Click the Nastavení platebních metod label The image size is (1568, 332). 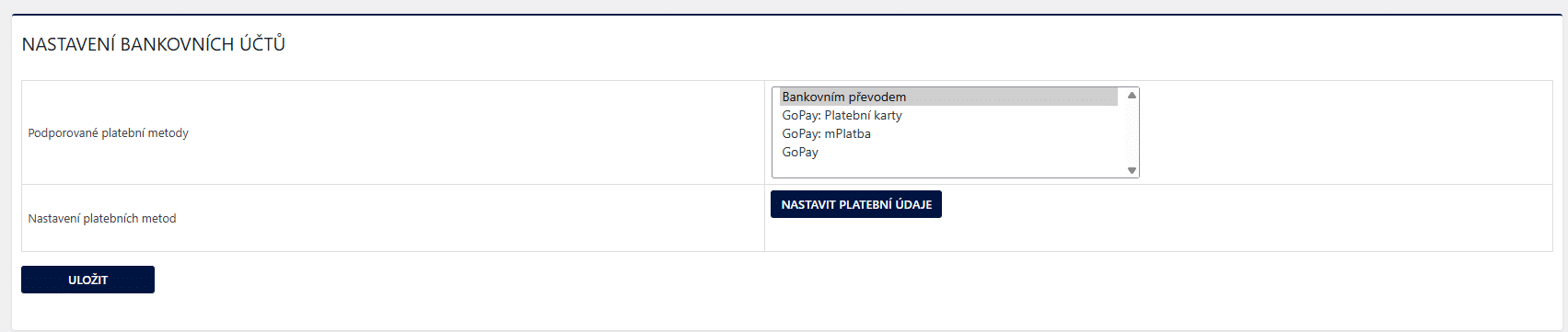[x=102, y=219]
